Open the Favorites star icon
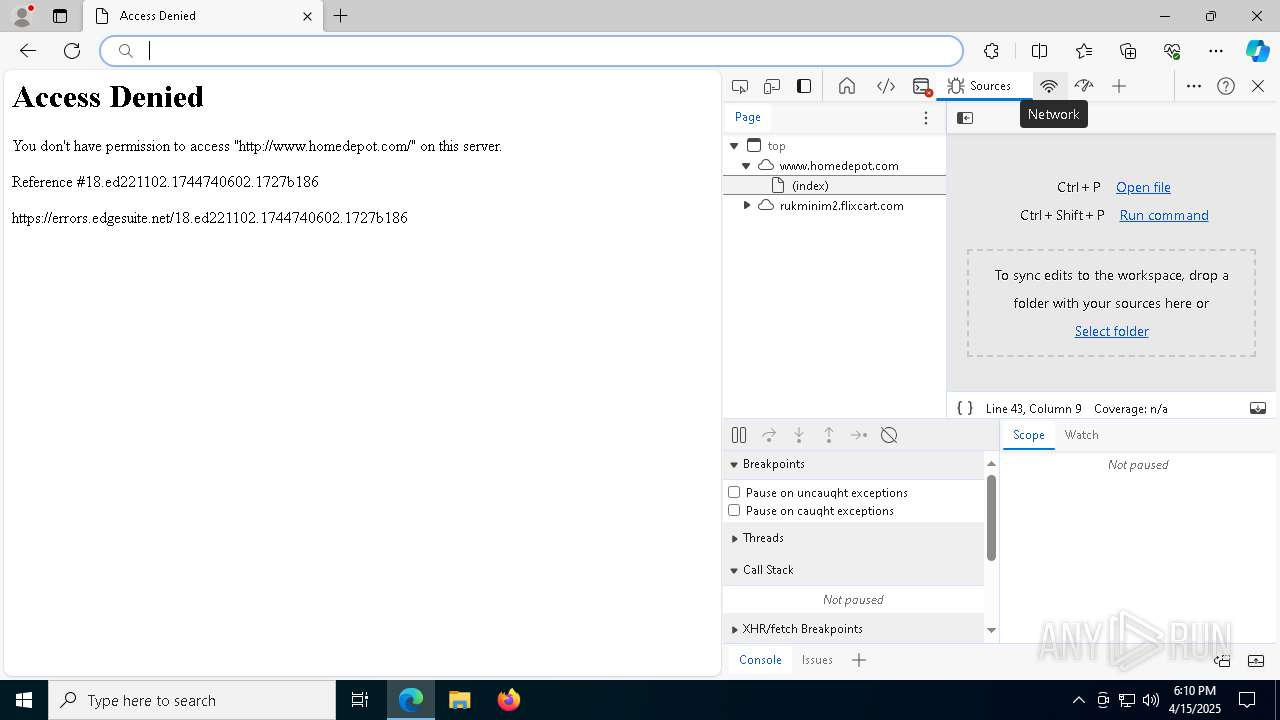The width and height of the screenshot is (1280, 720). [1084, 51]
